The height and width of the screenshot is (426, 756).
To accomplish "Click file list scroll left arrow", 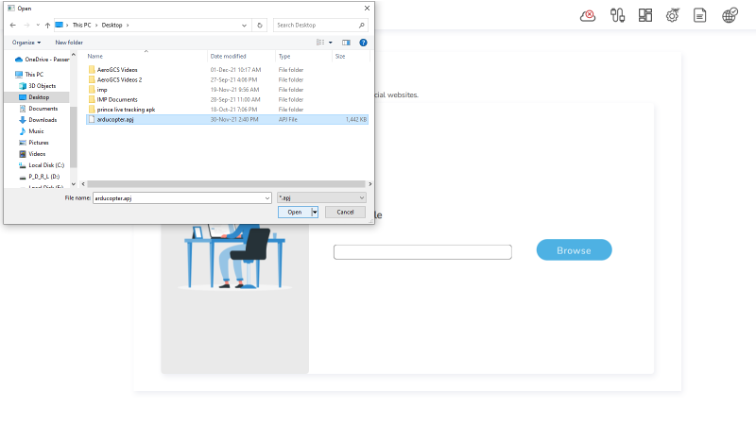I will click(x=83, y=184).
